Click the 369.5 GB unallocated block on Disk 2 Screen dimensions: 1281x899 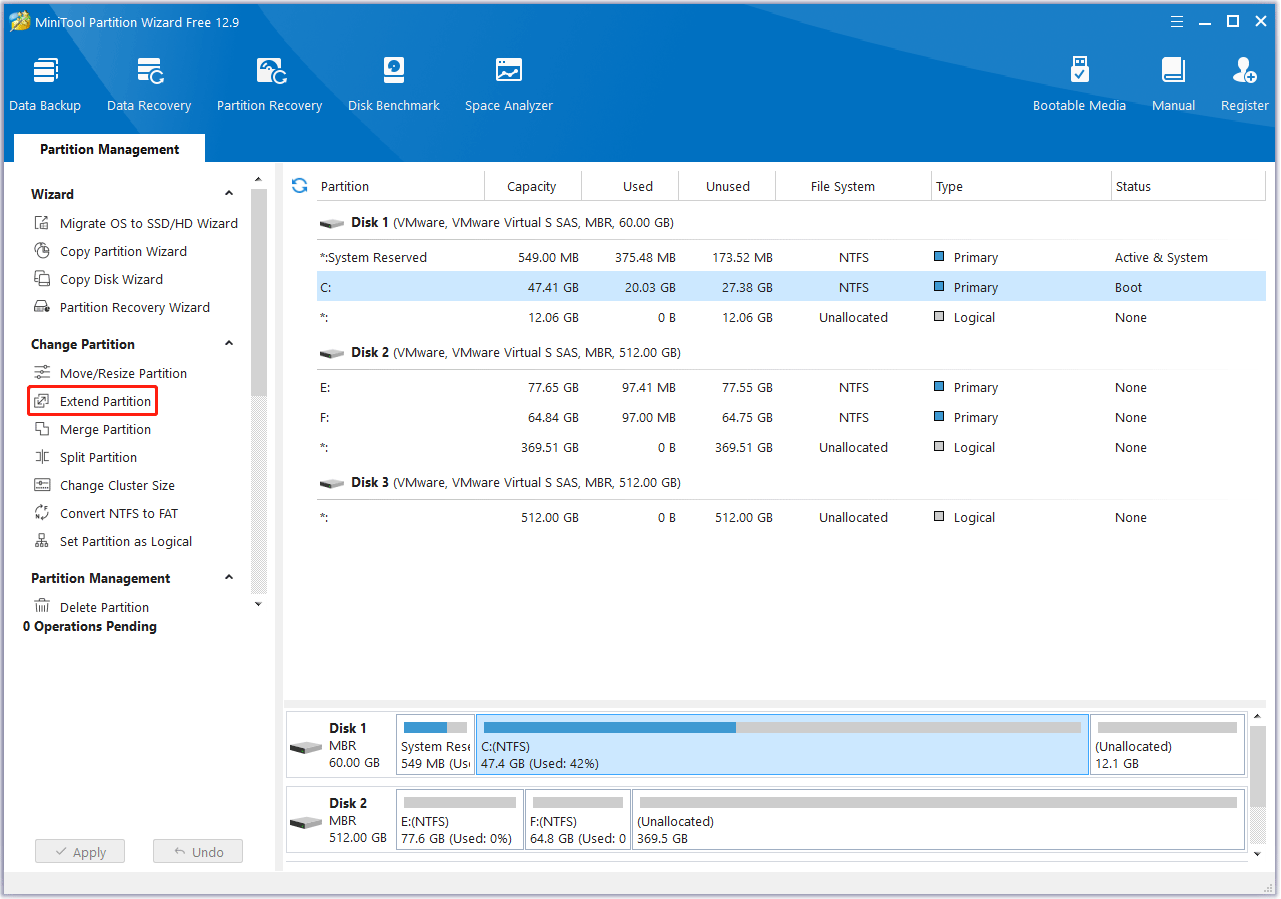point(938,820)
